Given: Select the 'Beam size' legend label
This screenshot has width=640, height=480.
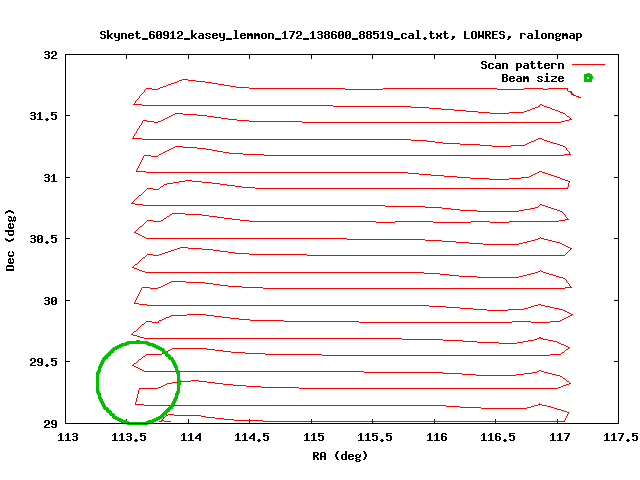Looking at the screenshot, I should click(533, 78).
